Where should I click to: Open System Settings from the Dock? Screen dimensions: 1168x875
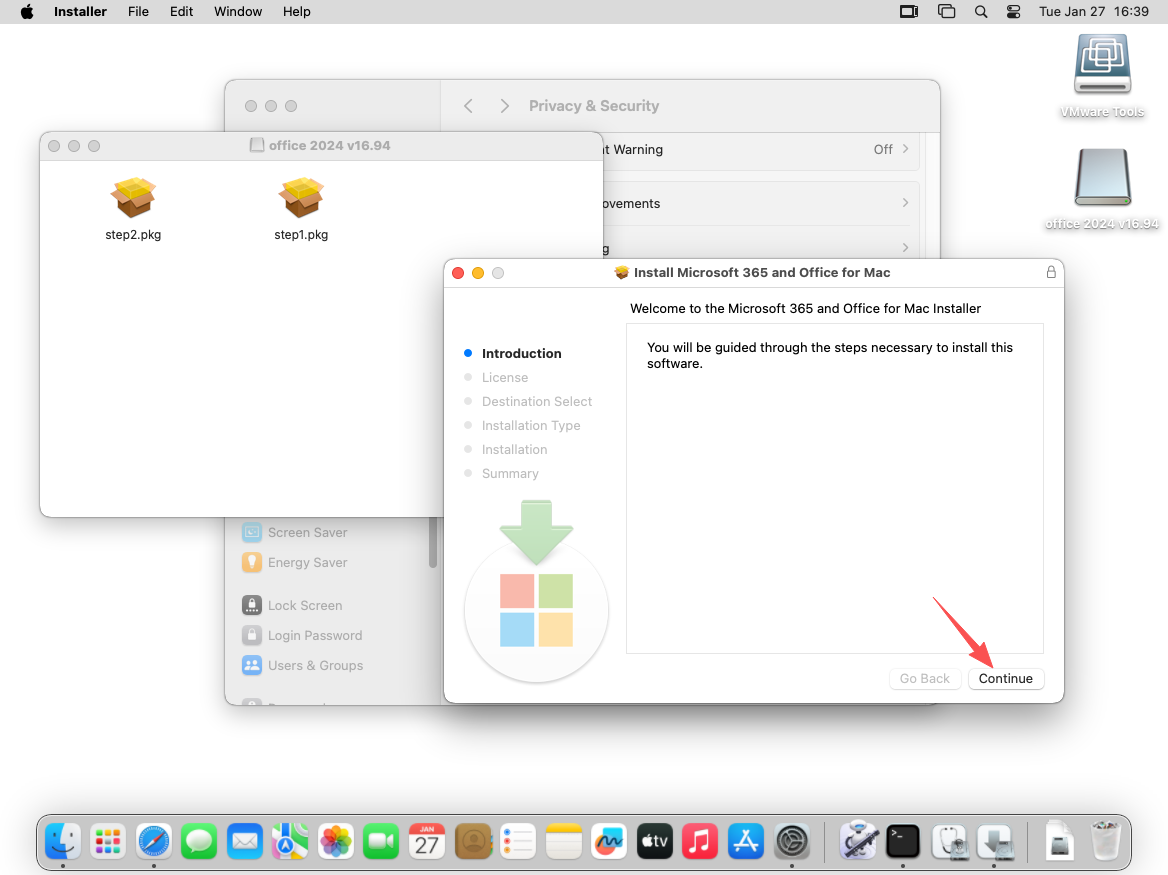(x=792, y=841)
